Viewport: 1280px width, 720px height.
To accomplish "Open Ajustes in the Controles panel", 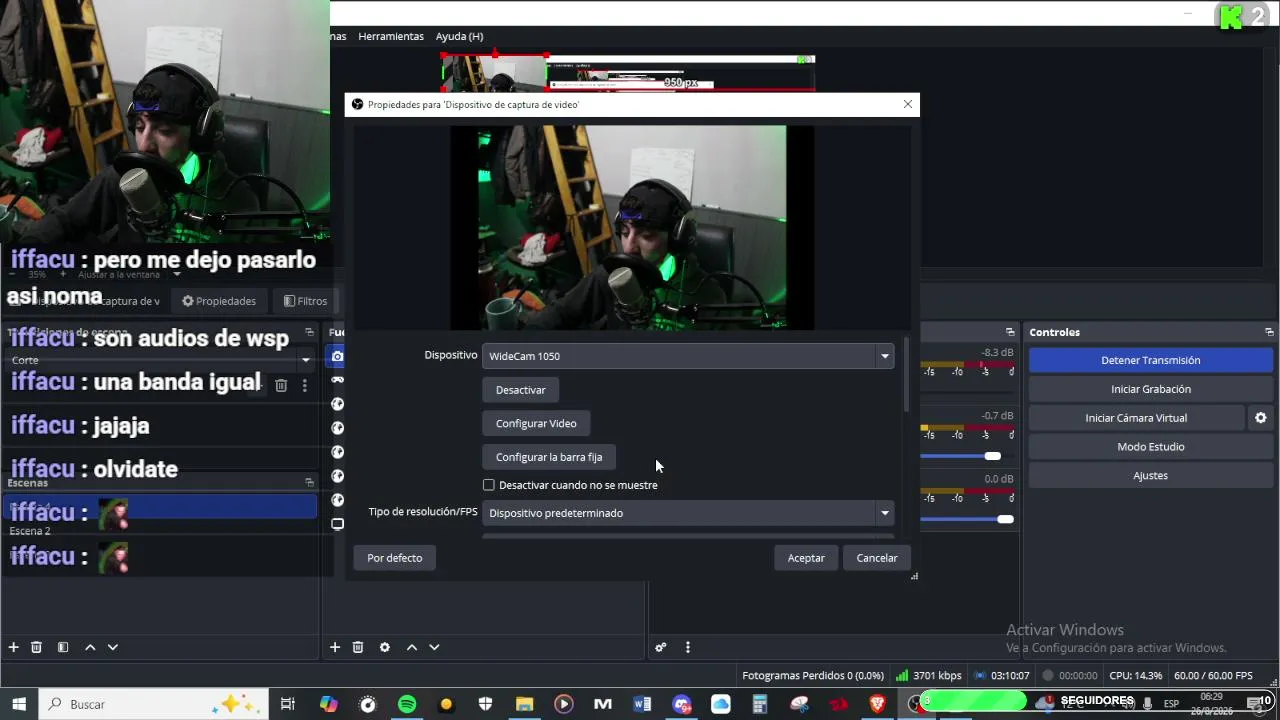I will point(1151,476).
